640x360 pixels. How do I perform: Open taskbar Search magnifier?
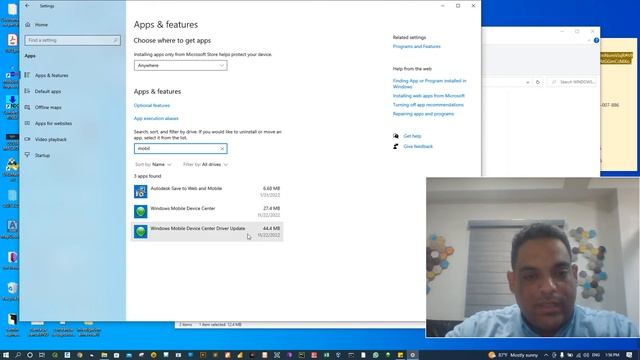click(x=18, y=355)
